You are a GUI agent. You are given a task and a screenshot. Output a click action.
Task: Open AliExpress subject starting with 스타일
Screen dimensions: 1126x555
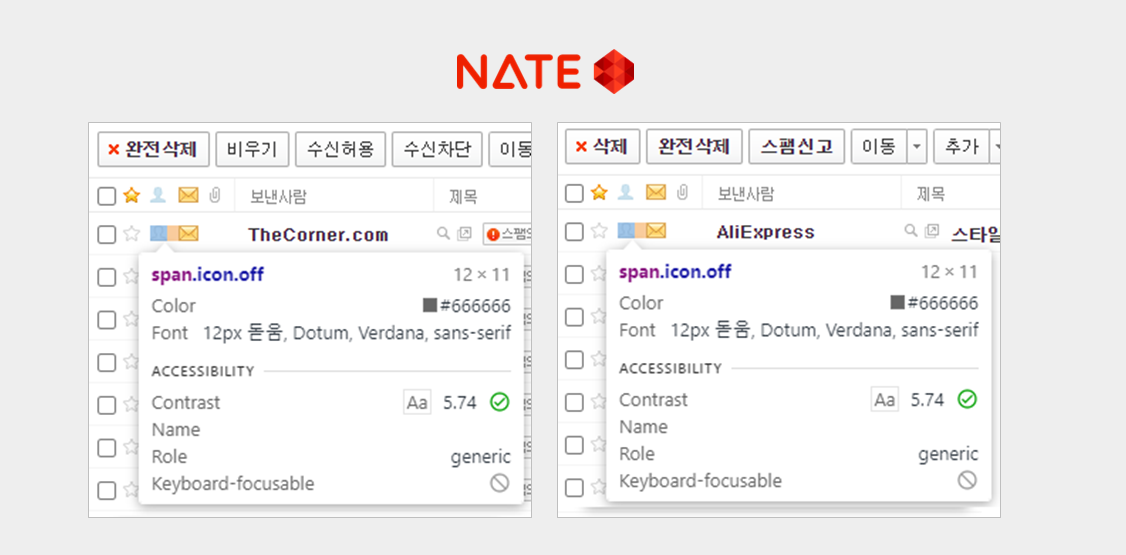click(975, 233)
